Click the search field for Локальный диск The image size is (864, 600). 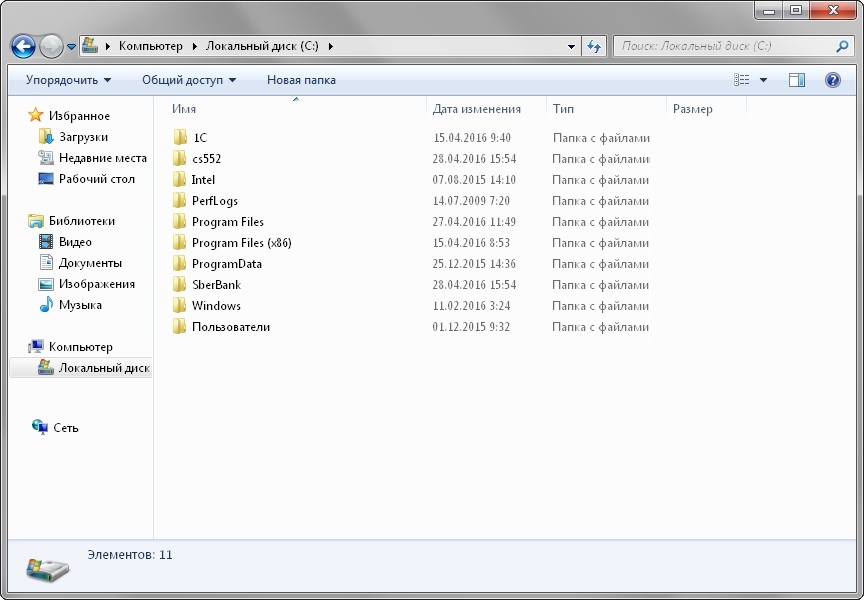pyautogui.click(x=720, y=46)
